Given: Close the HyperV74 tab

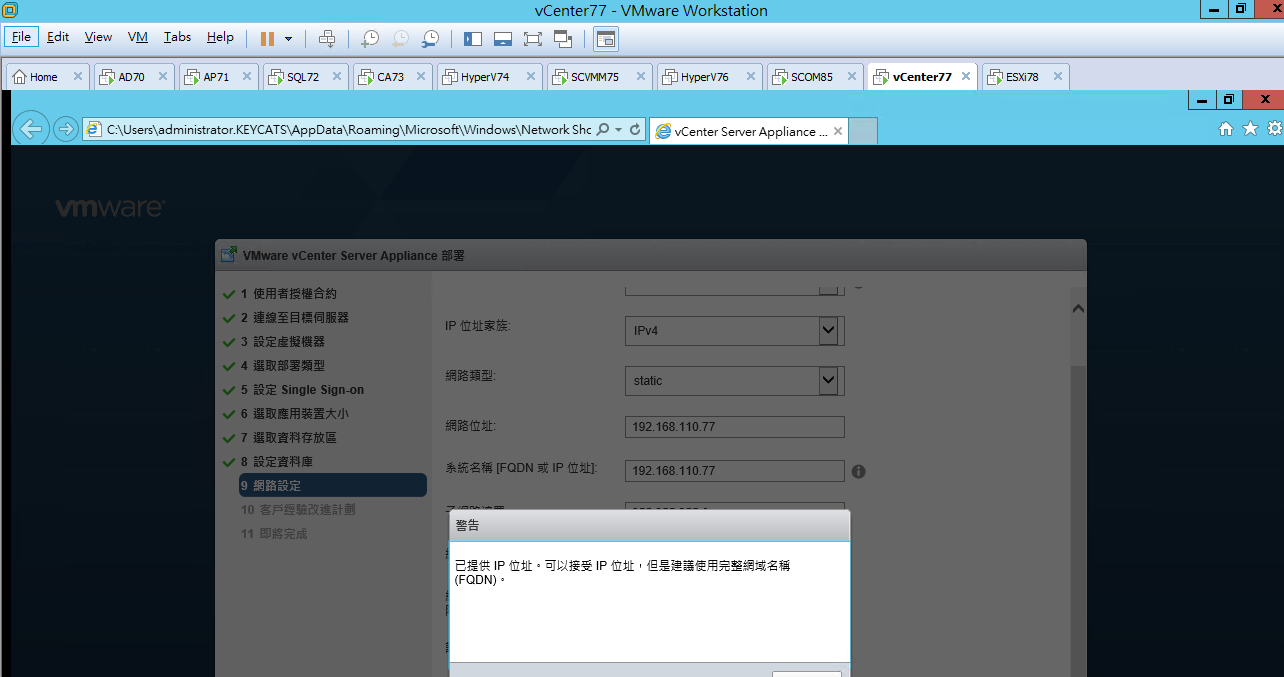Looking at the screenshot, I should [531, 77].
